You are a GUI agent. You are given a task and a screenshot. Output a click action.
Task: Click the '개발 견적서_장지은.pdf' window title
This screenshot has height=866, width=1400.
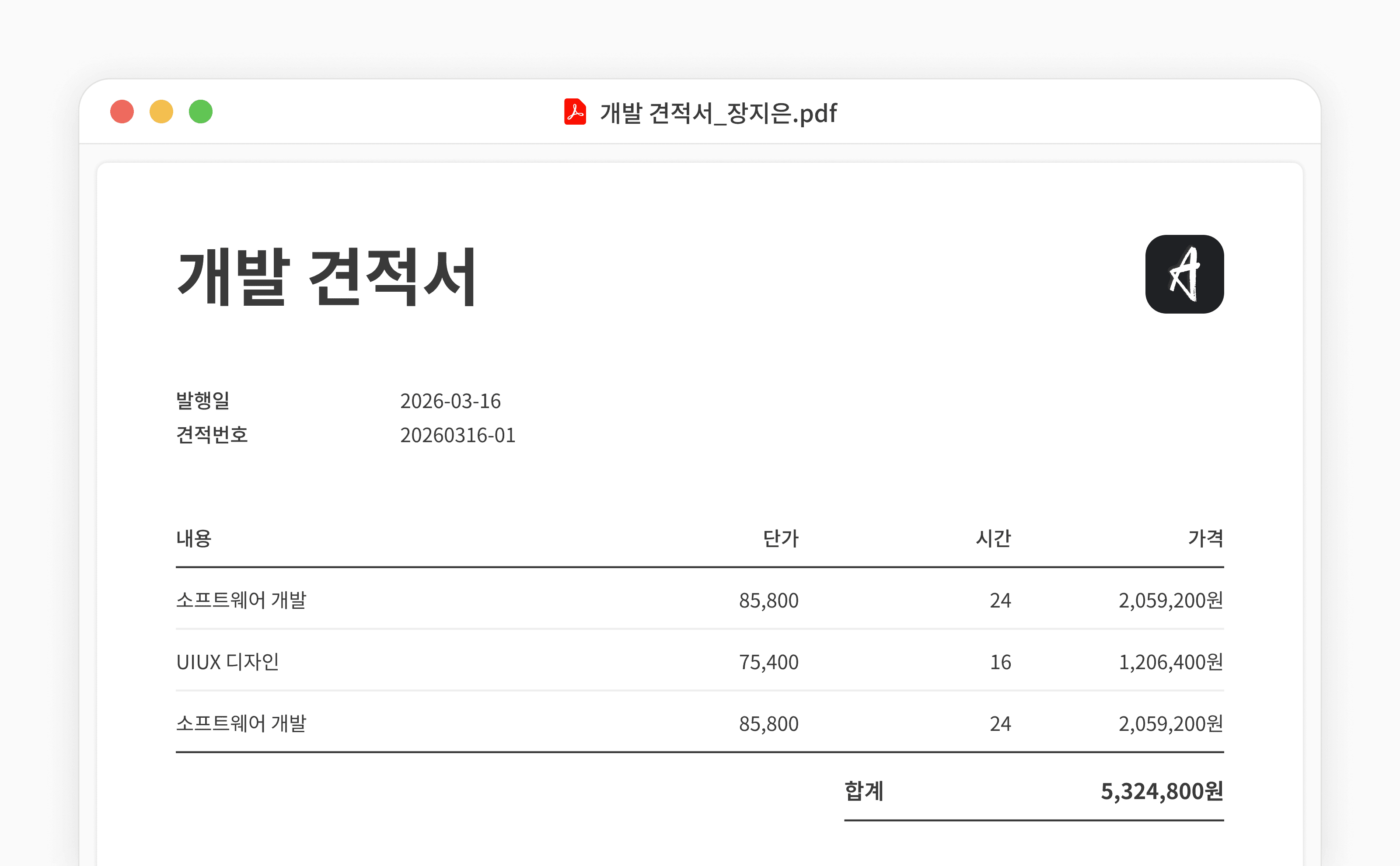(x=718, y=113)
